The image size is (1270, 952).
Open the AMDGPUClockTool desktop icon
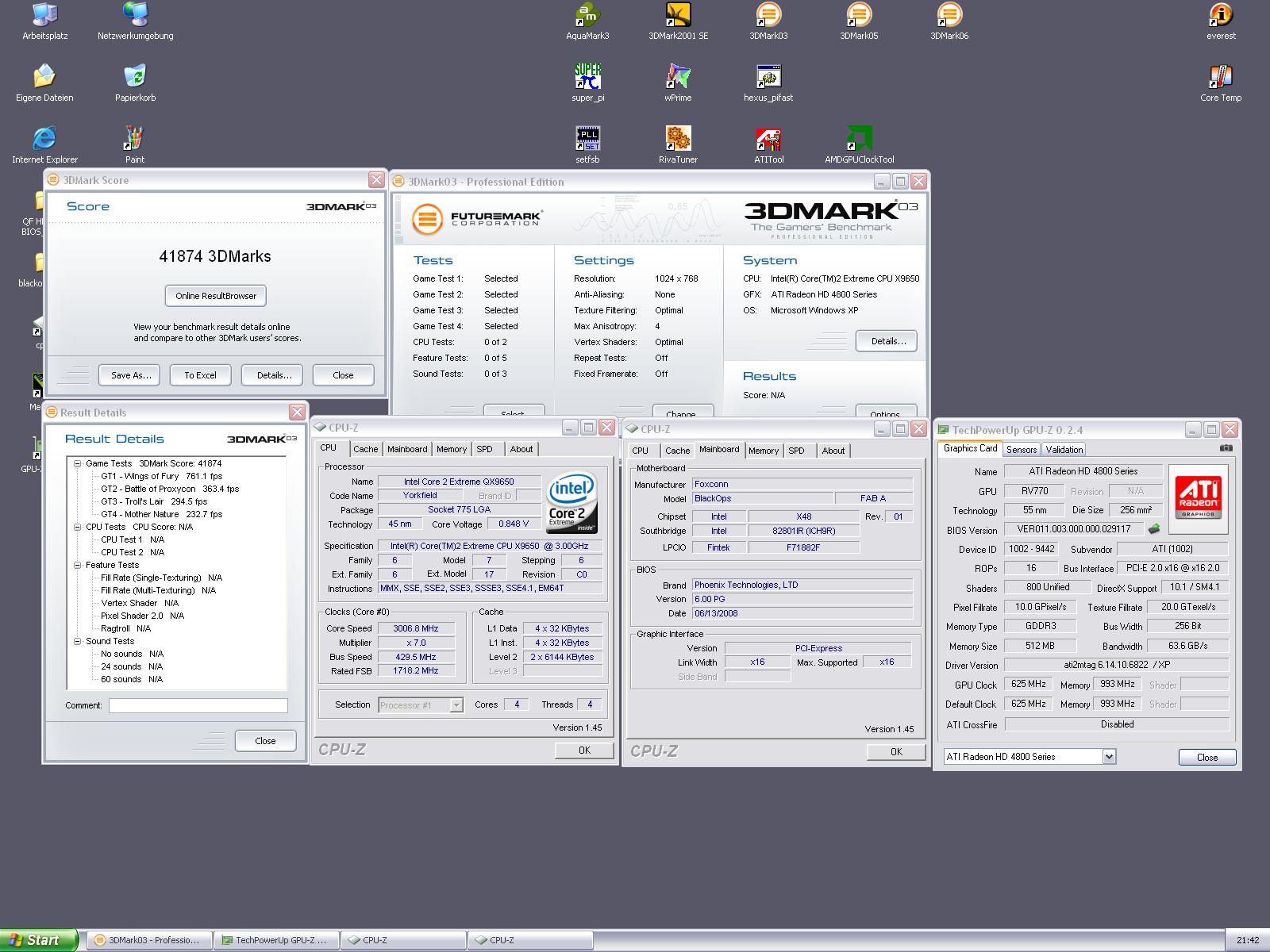859,145
